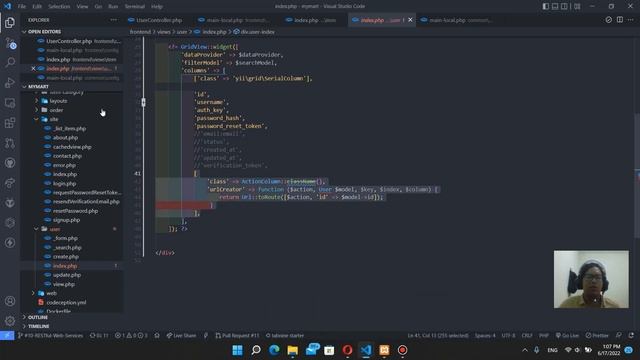The image size is (640, 360).
Task: Collapse the site folder
Action: pos(53,119)
